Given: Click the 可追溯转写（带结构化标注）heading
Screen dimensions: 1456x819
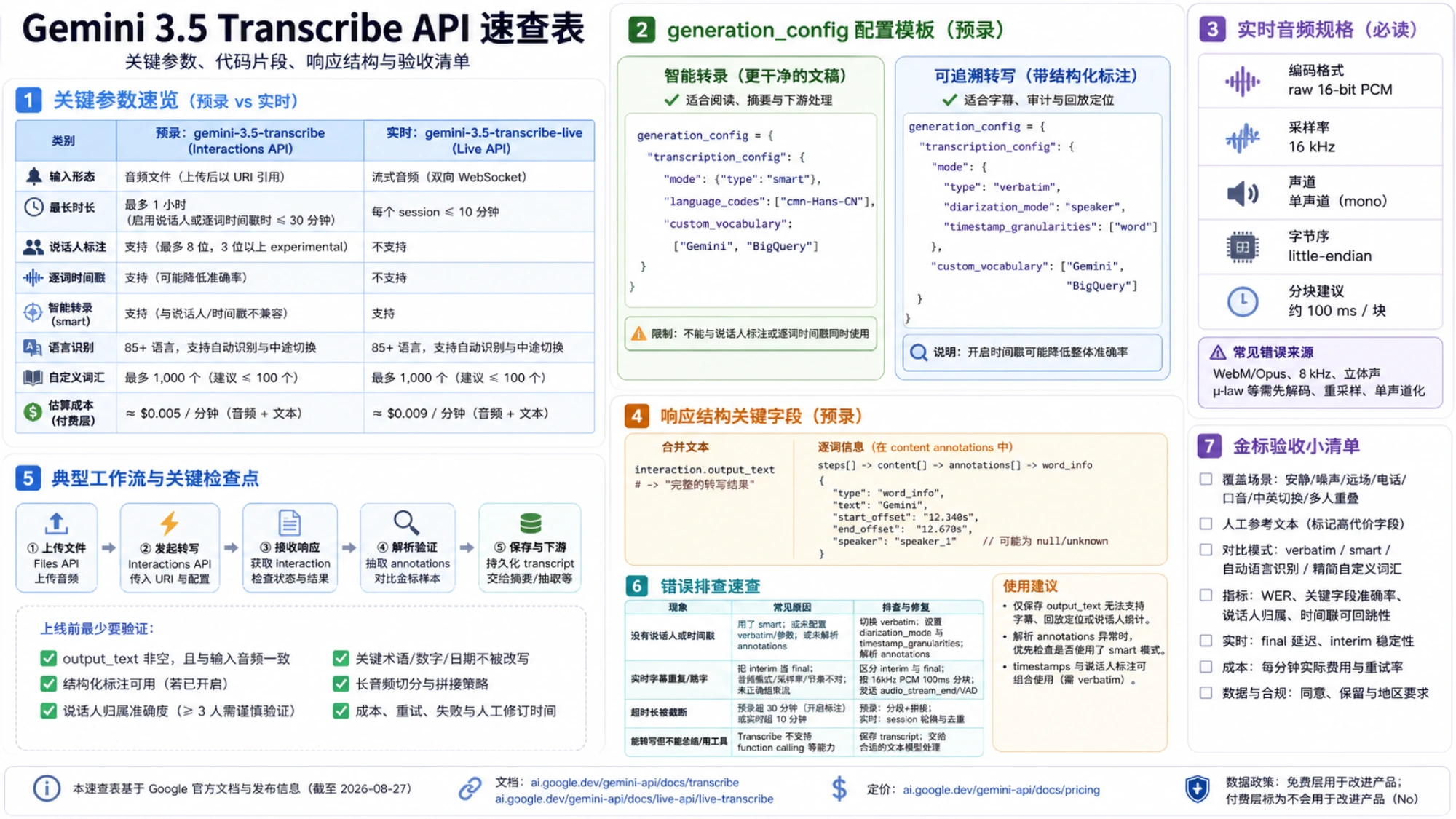Looking at the screenshot, I should (1036, 76).
